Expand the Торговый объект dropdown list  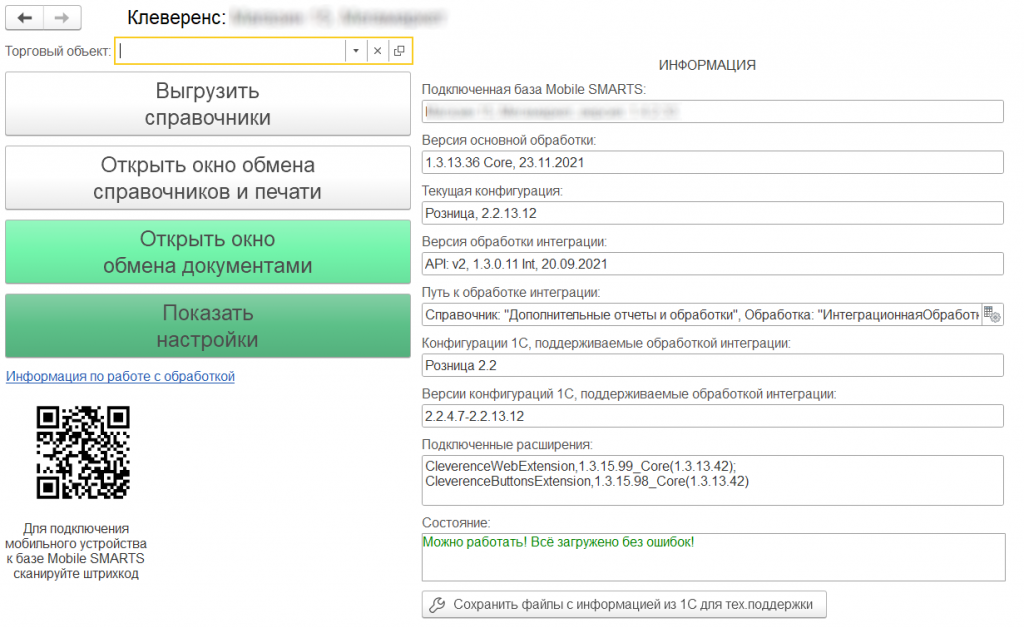coord(356,51)
